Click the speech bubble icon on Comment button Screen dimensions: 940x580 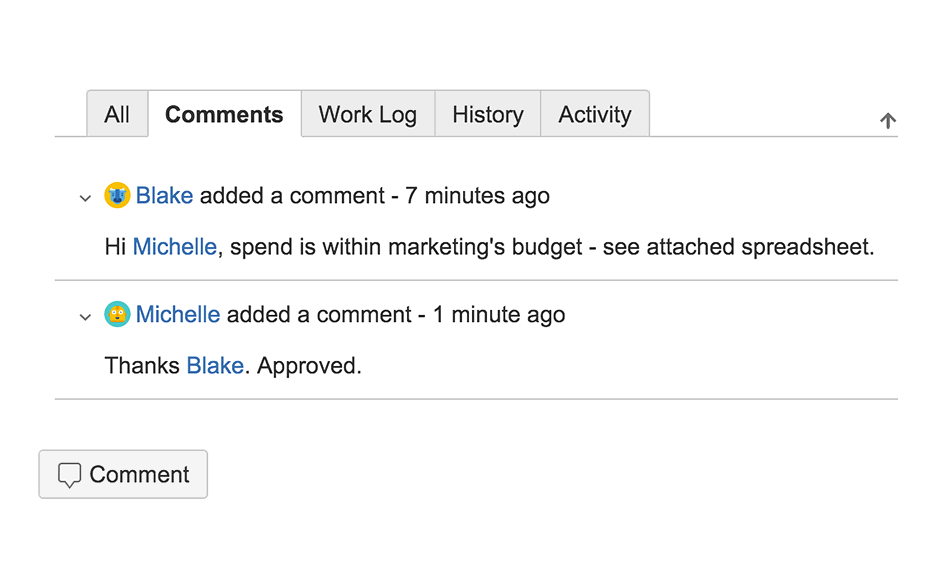(x=69, y=475)
